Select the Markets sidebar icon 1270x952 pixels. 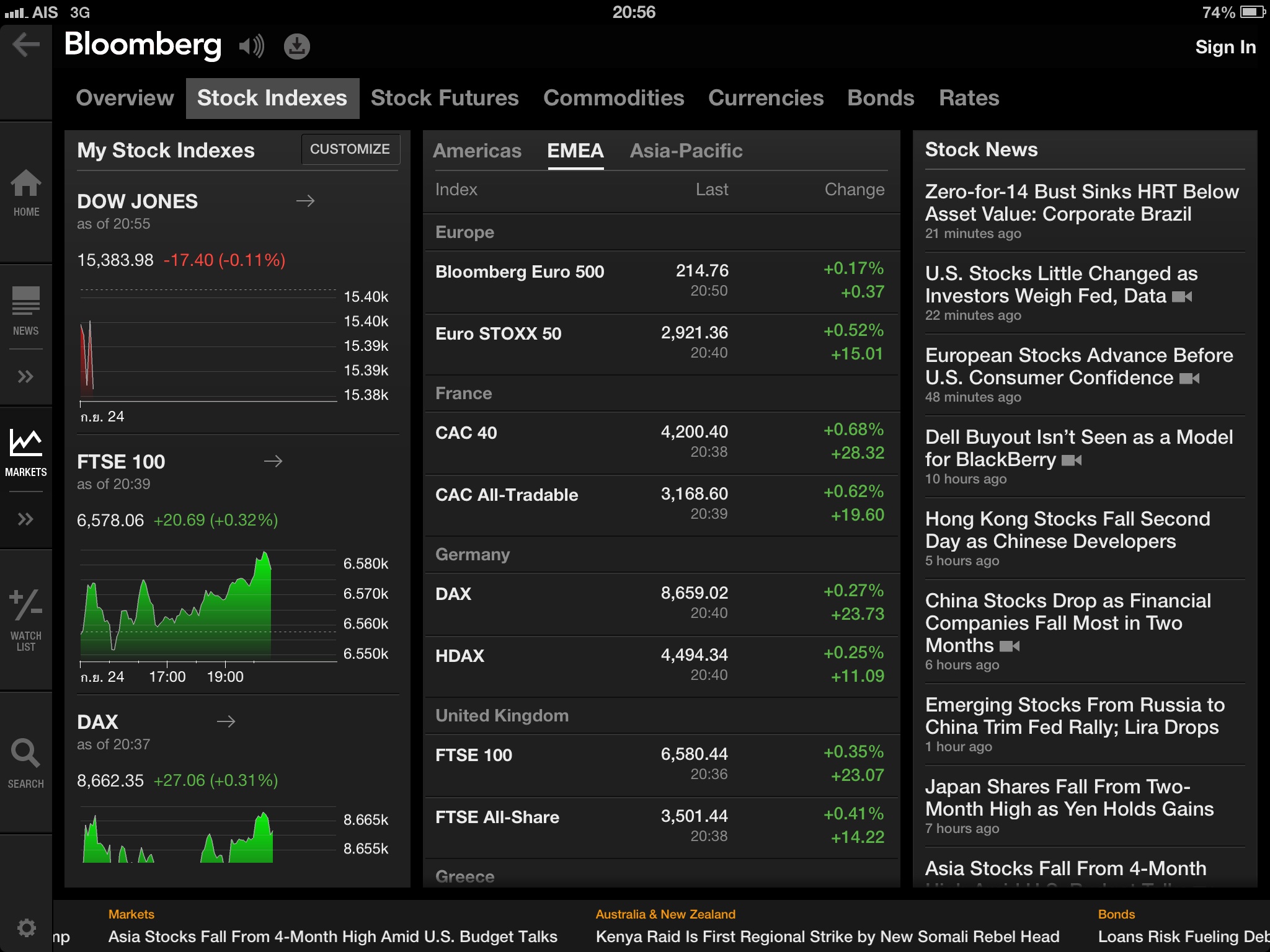(x=26, y=452)
